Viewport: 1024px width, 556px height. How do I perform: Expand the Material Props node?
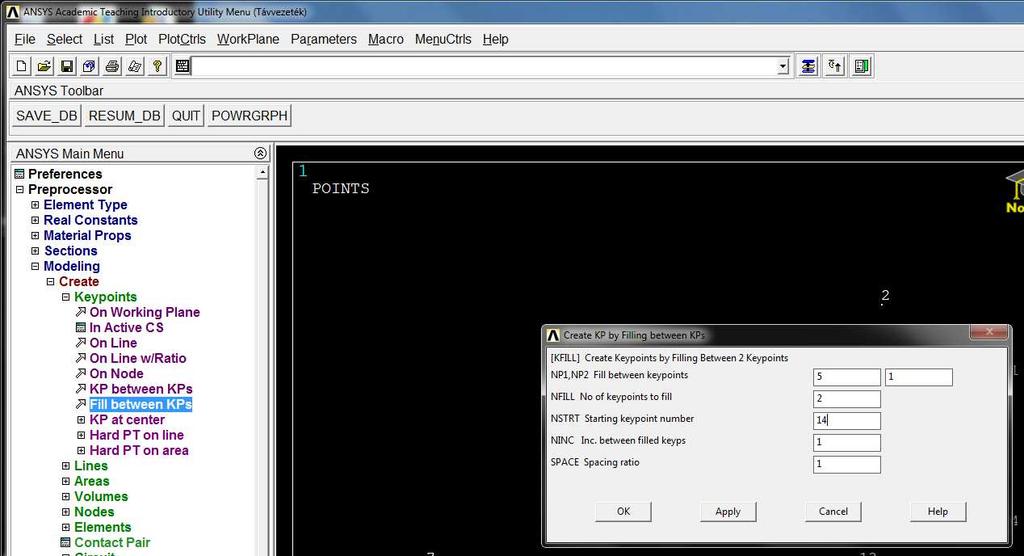tap(35, 235)
